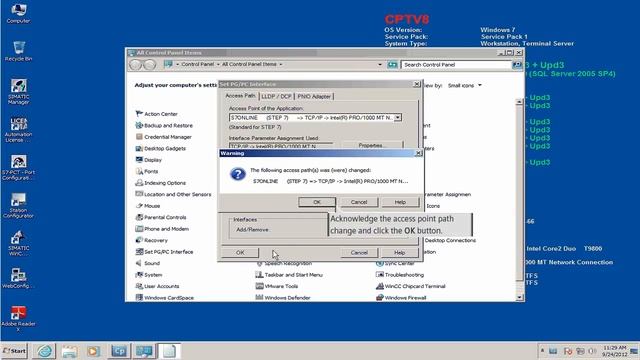The height and width of the screenshot is (360, 640).
Task: Launch SIMATIC Manager from the desktop
Action: tap(18, 91)
